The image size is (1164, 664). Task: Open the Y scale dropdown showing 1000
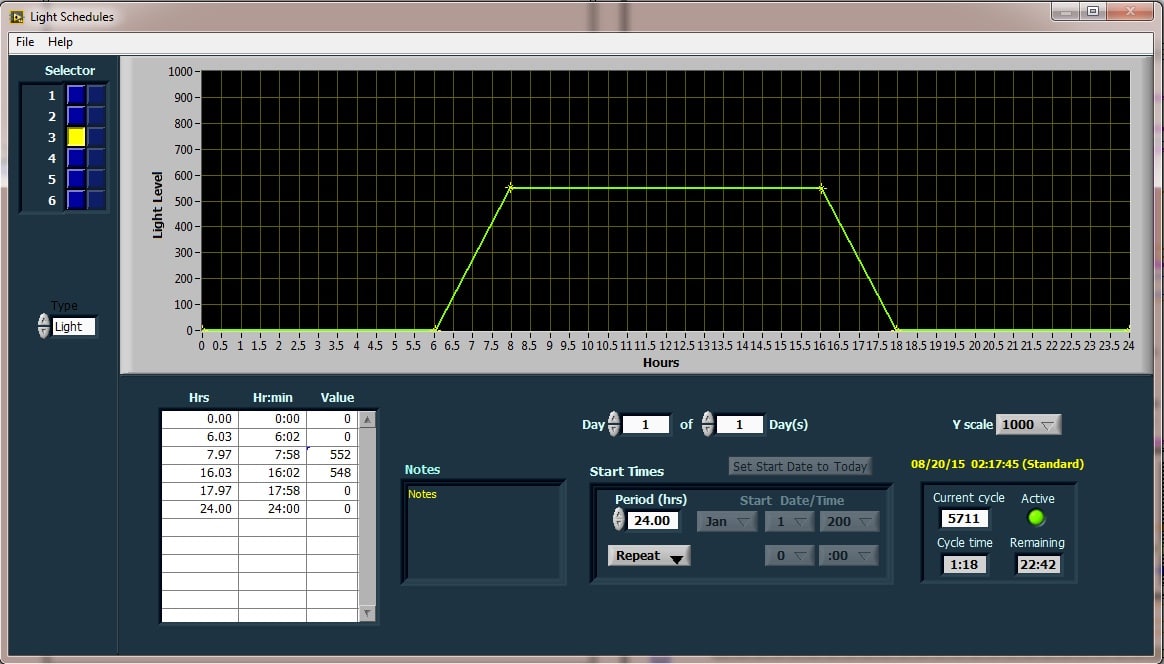(1028, 424)
